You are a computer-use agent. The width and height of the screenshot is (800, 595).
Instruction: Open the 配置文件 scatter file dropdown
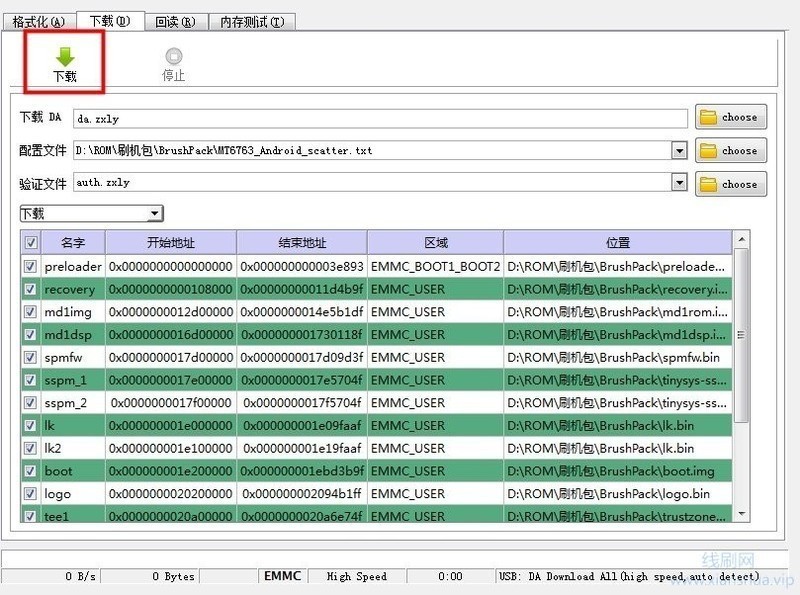(681, 150)
